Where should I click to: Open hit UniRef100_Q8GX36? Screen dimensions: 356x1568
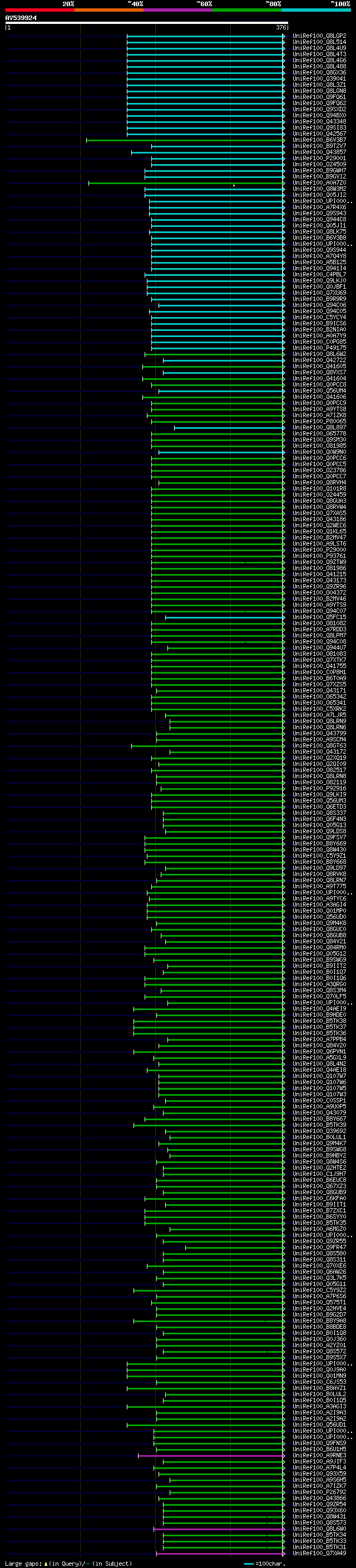tap(319, 72)
